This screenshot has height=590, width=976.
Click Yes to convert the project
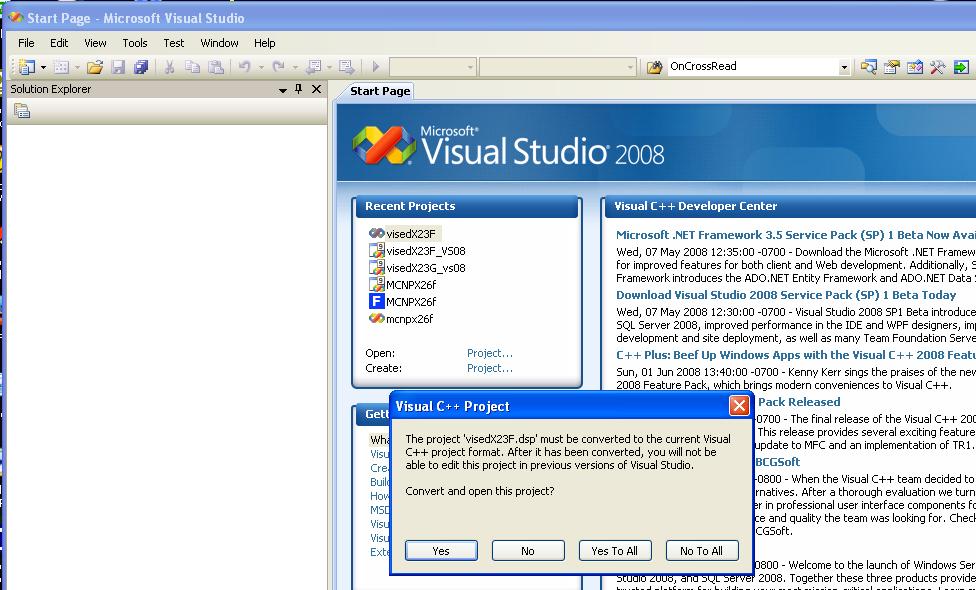(x=441, y=551)
